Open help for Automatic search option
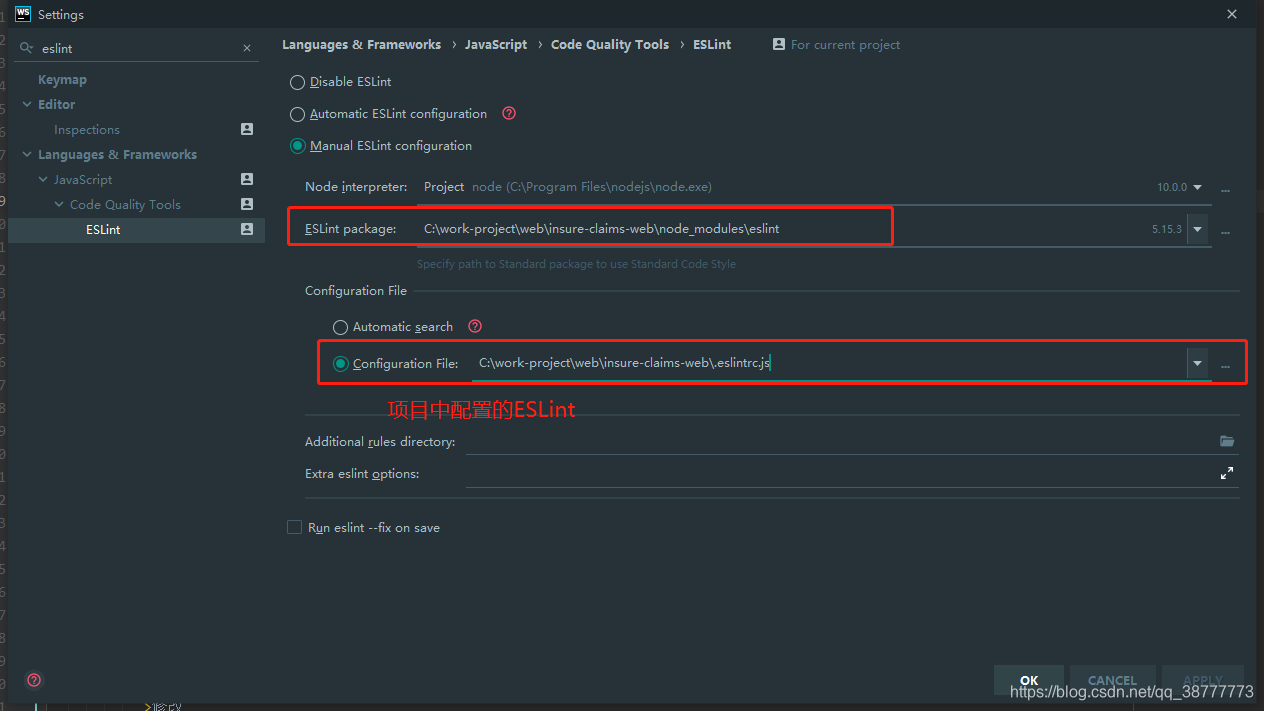 coord(475,326)
